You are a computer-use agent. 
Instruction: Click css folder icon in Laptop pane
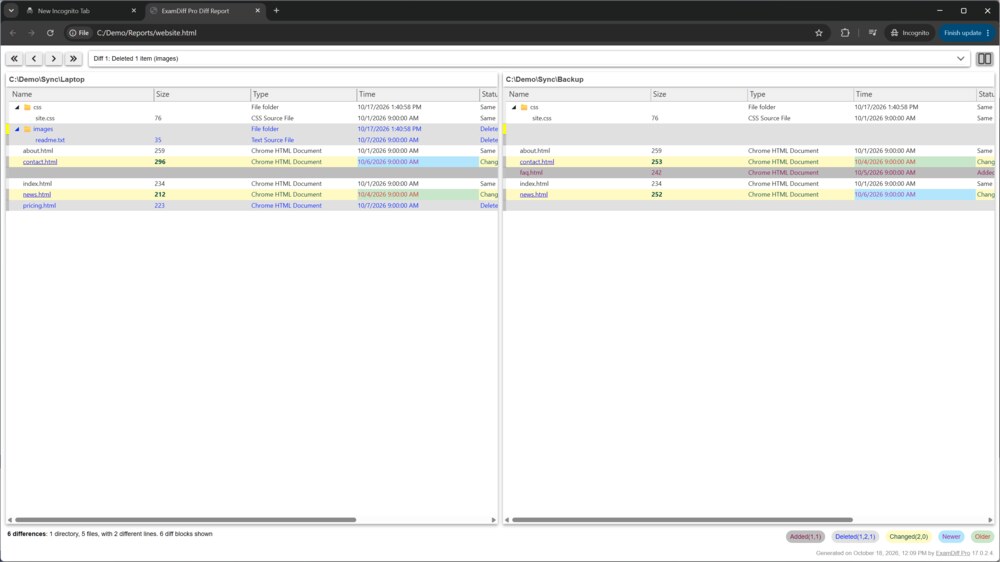[x=27, y=107]
